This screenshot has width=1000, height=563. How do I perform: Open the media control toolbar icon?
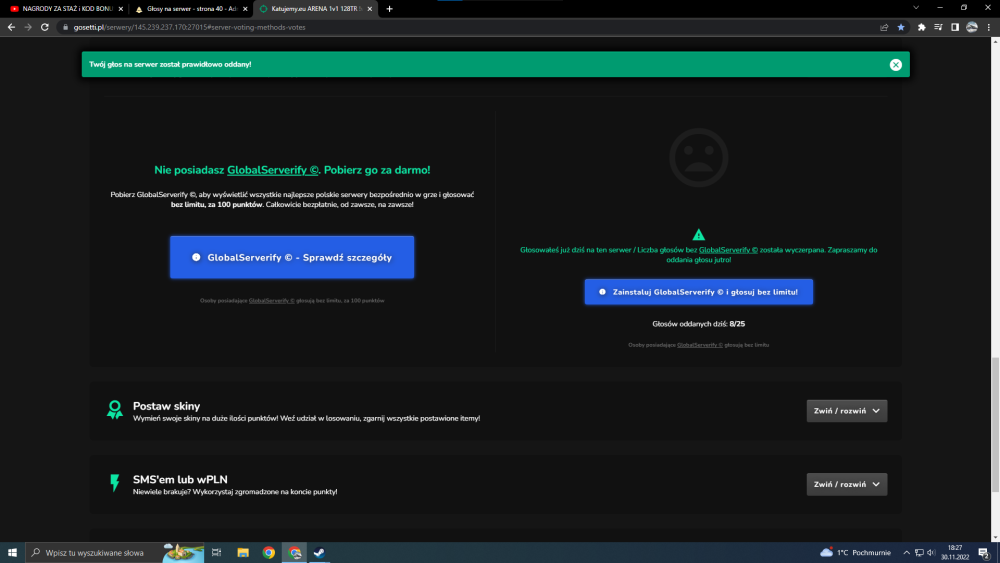[x=938, y=27]
